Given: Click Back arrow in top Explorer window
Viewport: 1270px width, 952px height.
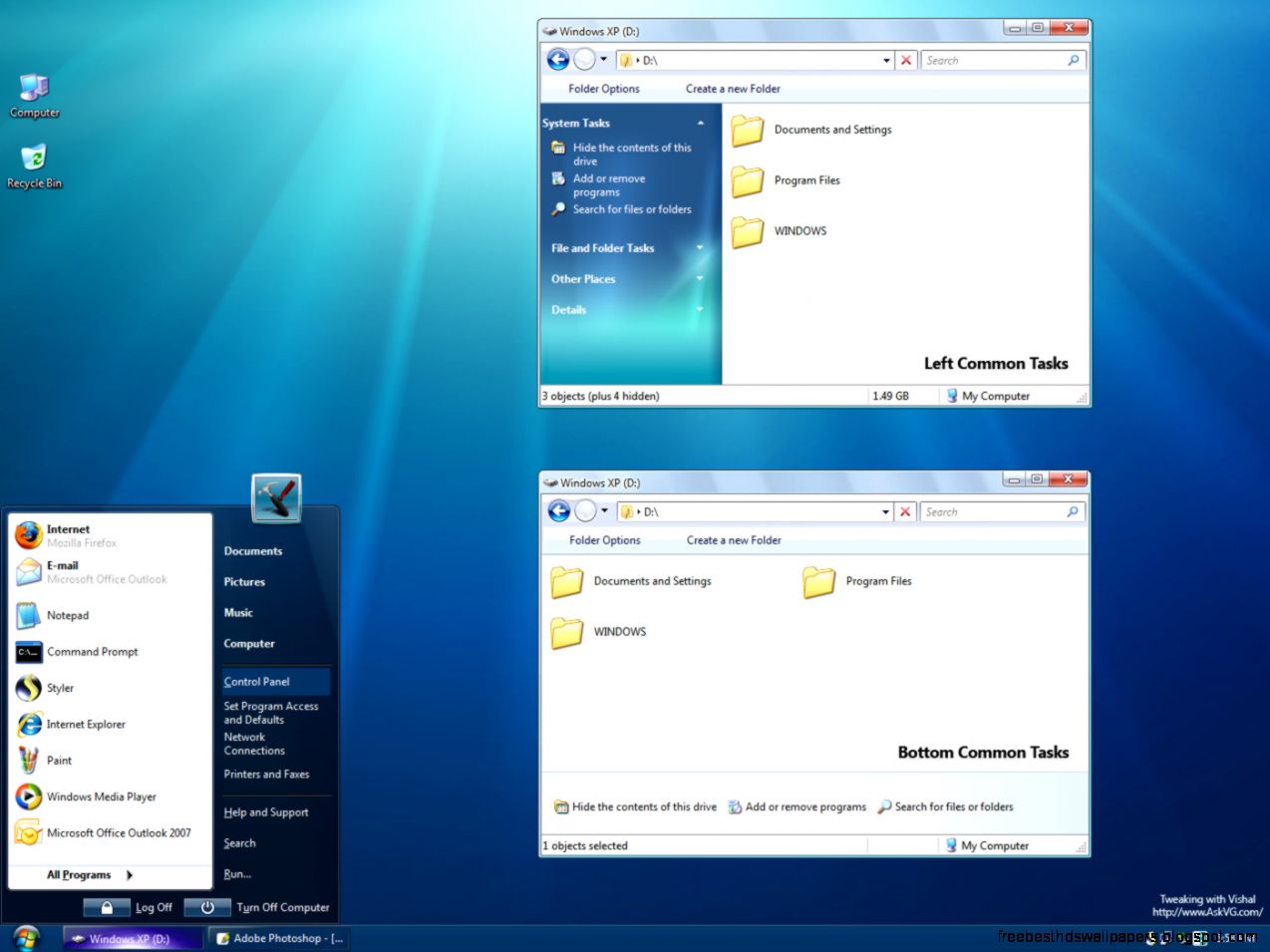Looking at the screenshot, I should [x=558, y=60].
